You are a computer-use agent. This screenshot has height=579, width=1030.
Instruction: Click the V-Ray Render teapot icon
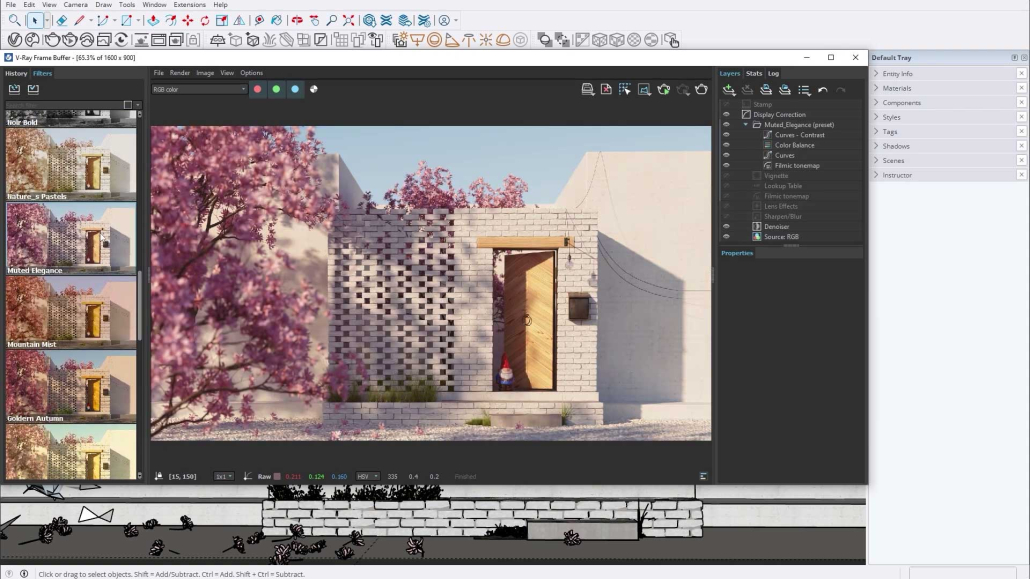pyautogui.click(x=51, y=40)
